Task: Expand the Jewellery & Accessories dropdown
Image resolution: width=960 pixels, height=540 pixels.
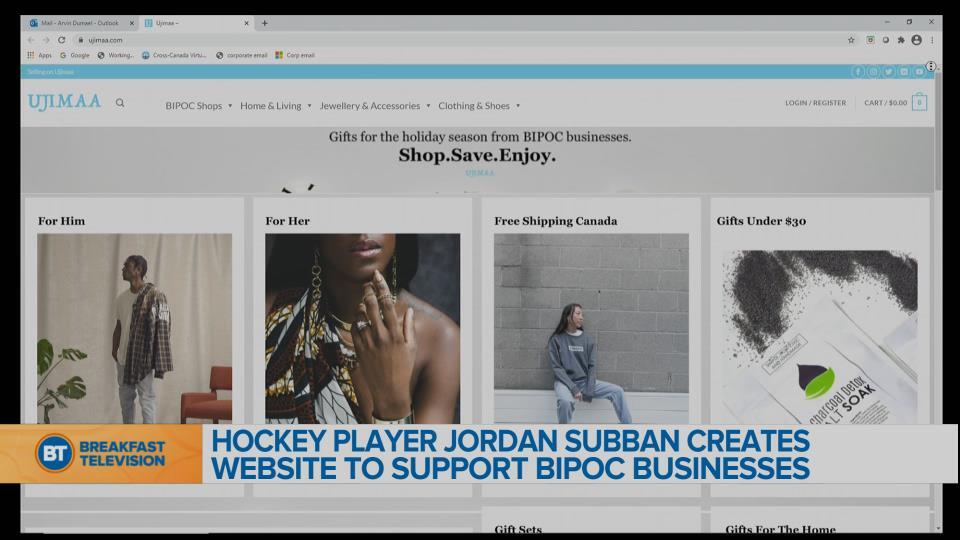Action: click(x=375, y=106)
